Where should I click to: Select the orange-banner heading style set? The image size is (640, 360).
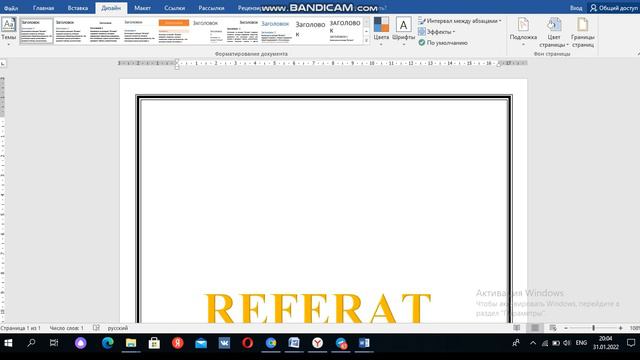[x=174, y=31]
